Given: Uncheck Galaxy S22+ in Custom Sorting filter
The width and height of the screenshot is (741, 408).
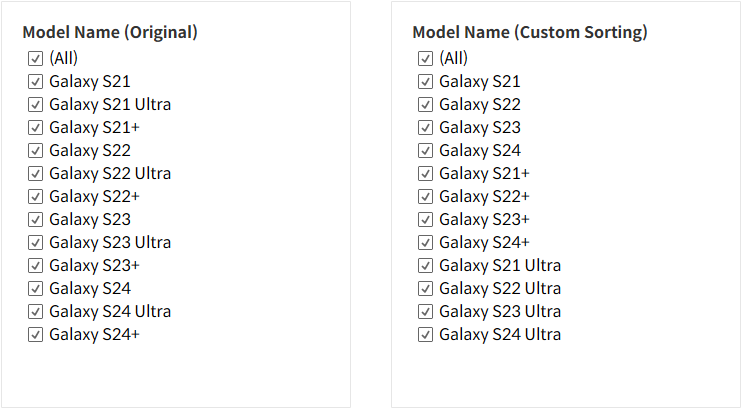Looking at the screenshot, I should click(426, 196).
